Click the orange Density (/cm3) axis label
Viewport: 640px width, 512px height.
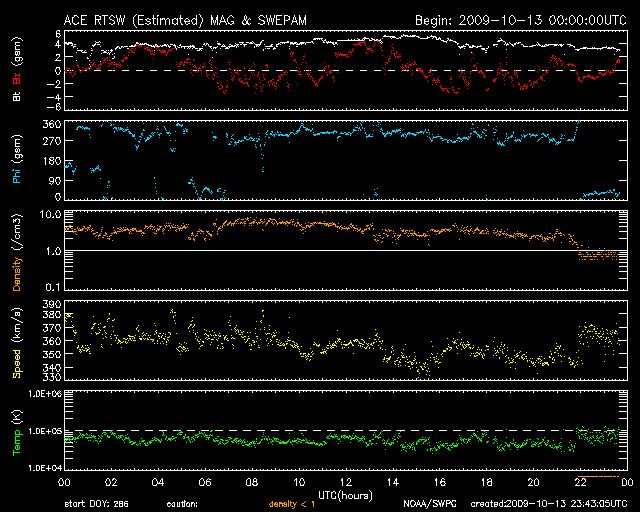coord(15,250)
